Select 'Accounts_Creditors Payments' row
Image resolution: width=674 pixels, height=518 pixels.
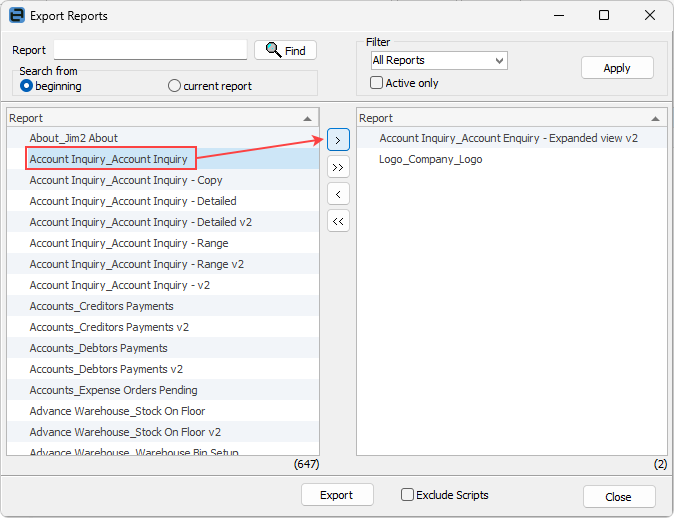pos(163,306)
